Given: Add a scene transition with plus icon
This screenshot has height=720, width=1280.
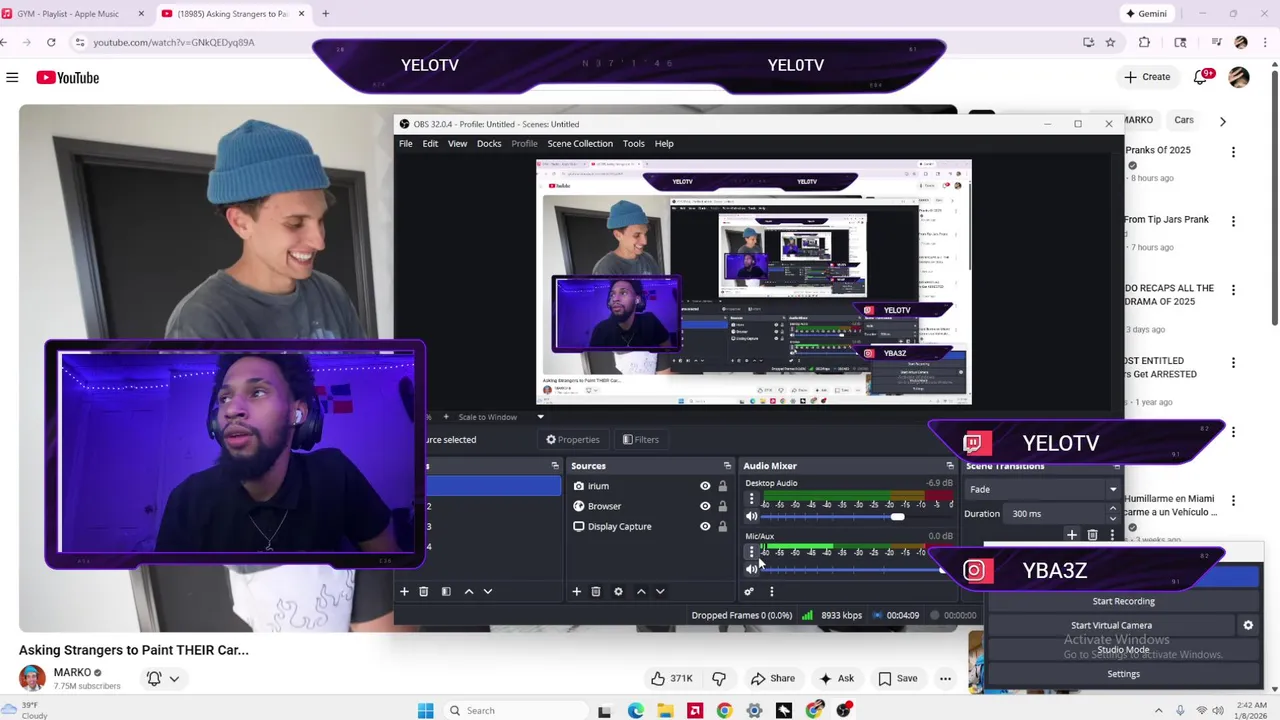Looking at the screenshot, I should (x=1071, y=535).
